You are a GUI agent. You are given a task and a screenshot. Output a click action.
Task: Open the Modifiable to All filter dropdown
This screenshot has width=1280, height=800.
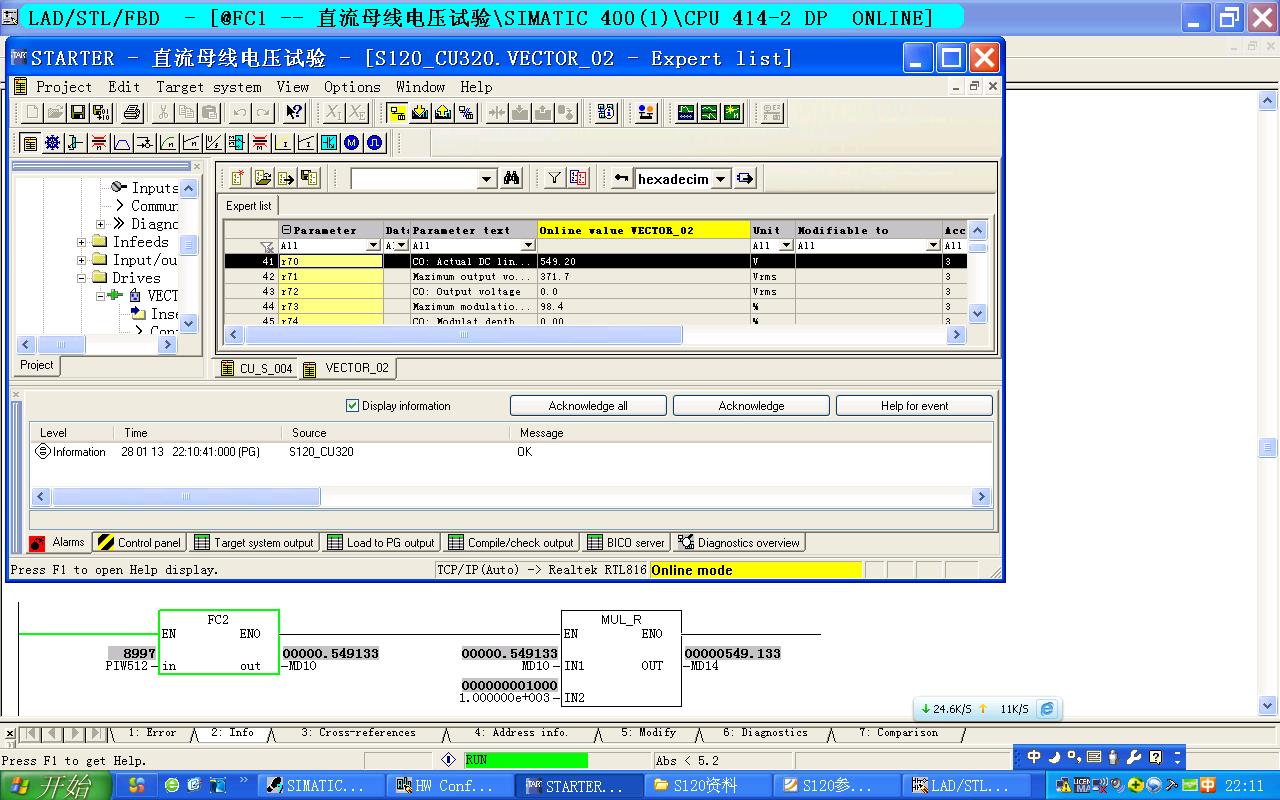933,246
